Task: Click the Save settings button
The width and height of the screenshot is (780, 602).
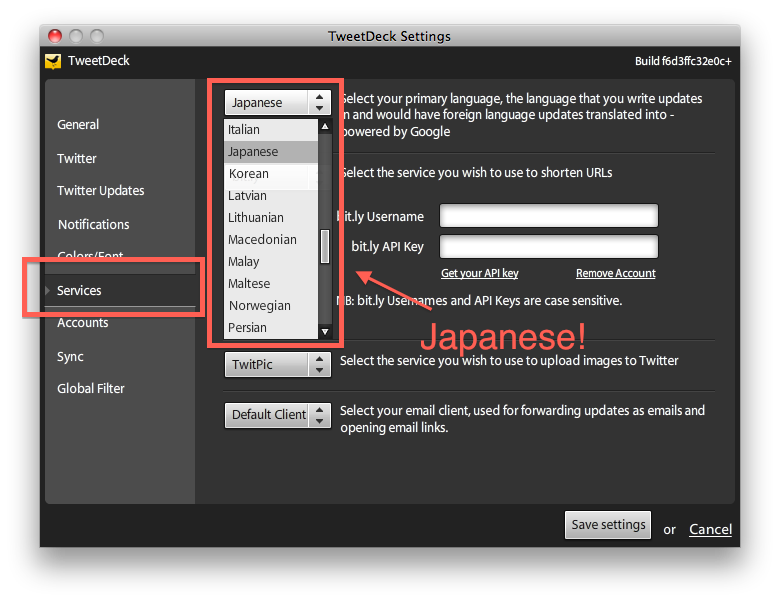Action: tap(608, 525)
